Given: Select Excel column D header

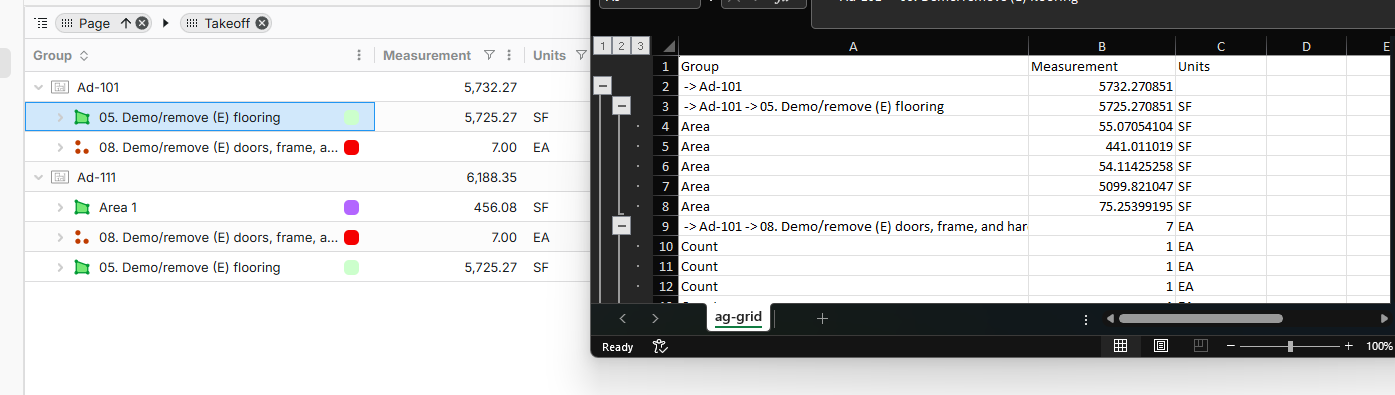Looking at the screenshot, I should coord(1306,46).
